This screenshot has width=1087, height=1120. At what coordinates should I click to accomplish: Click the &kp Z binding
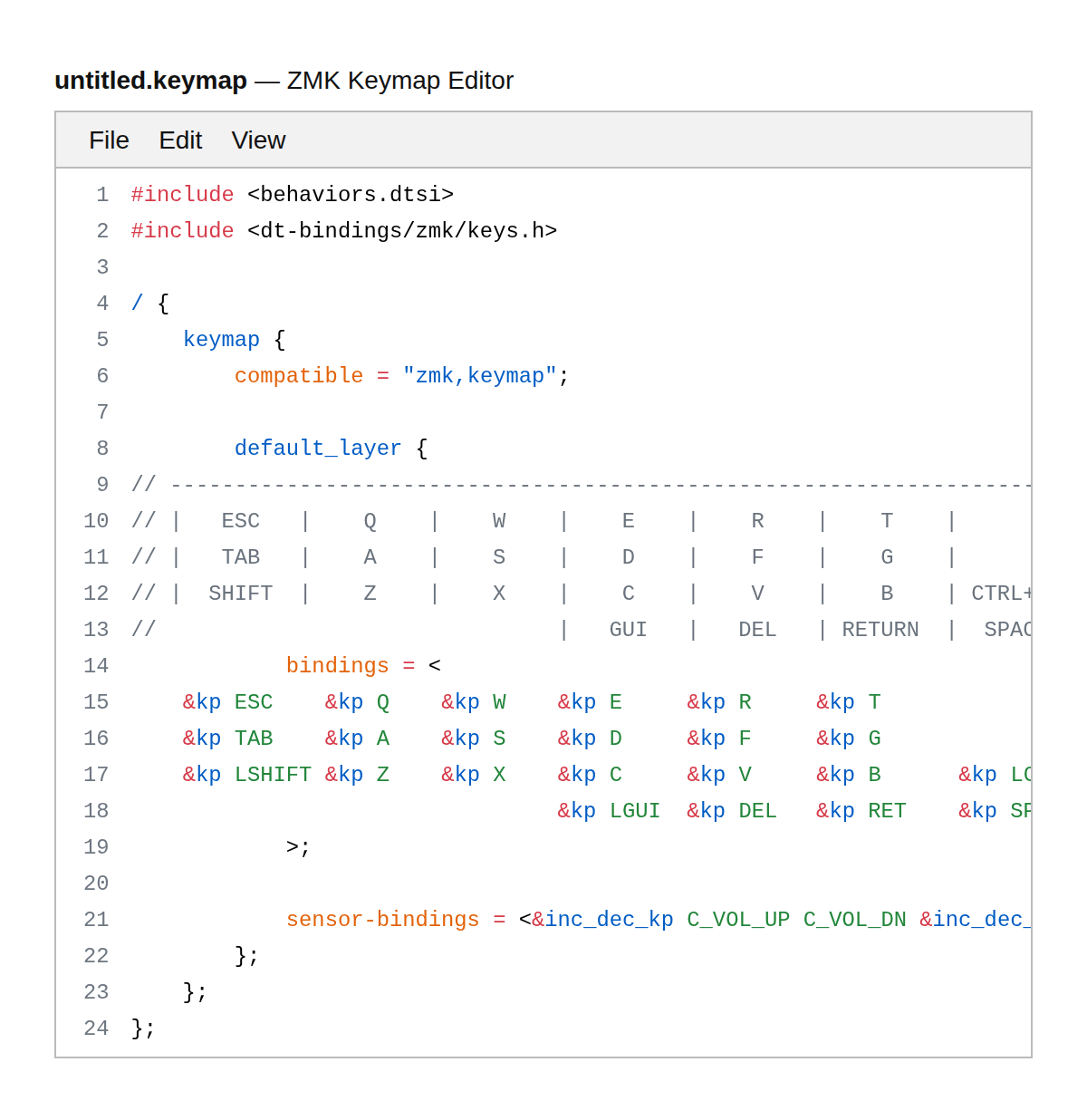[357, 775]
